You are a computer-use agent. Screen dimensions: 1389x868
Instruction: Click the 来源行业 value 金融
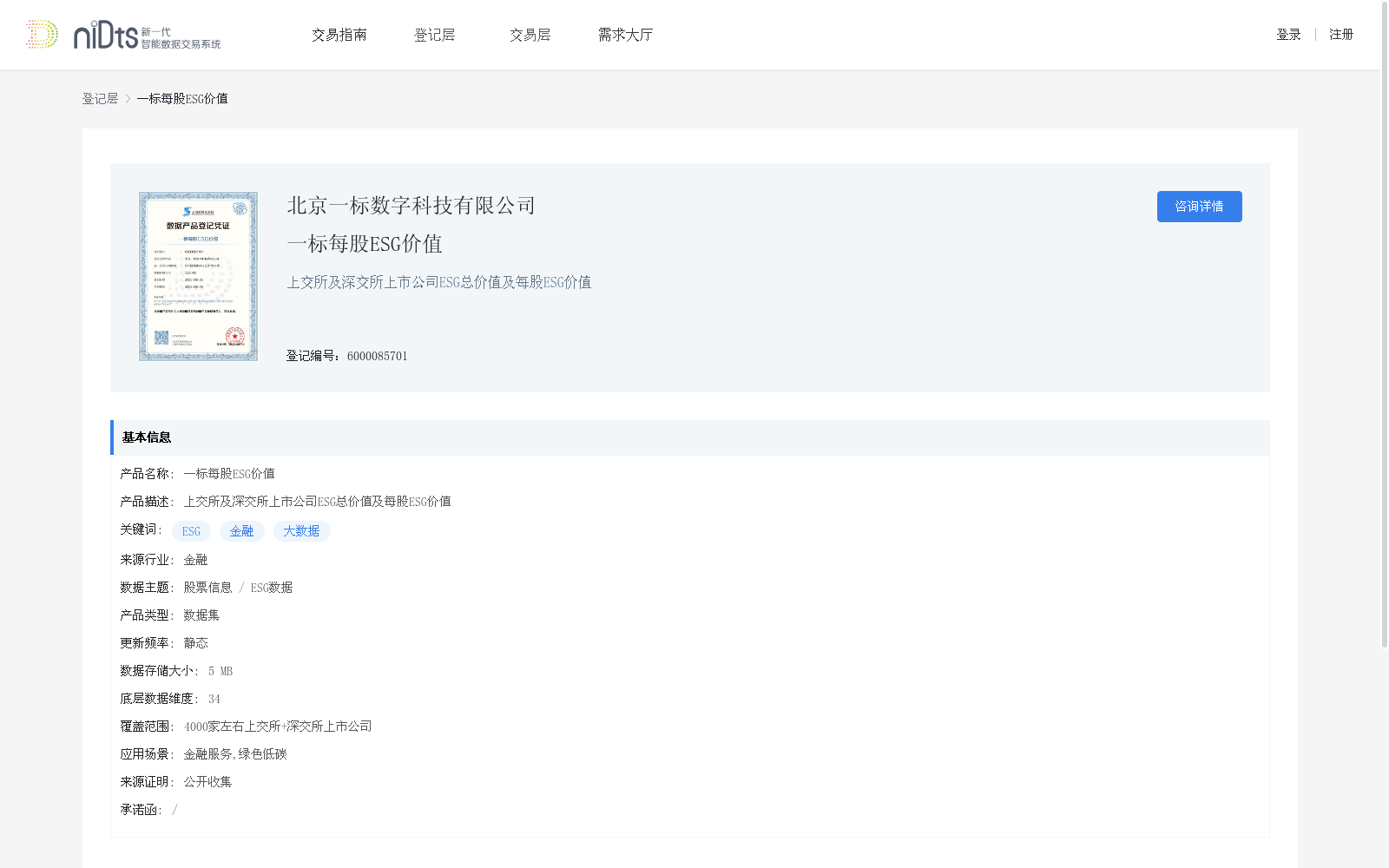pyautogui.click(x=195, y=560)
